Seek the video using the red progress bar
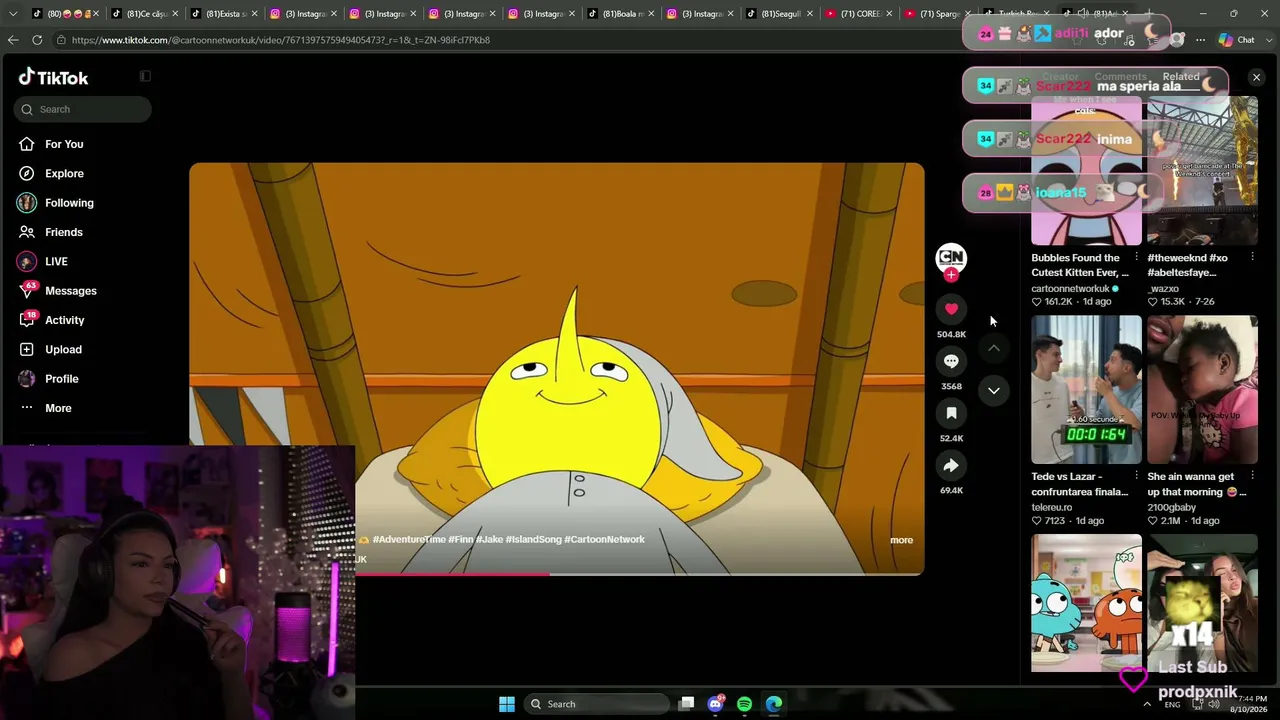The width and height of the screenshot is (1280, 720). tap(557, 574)
